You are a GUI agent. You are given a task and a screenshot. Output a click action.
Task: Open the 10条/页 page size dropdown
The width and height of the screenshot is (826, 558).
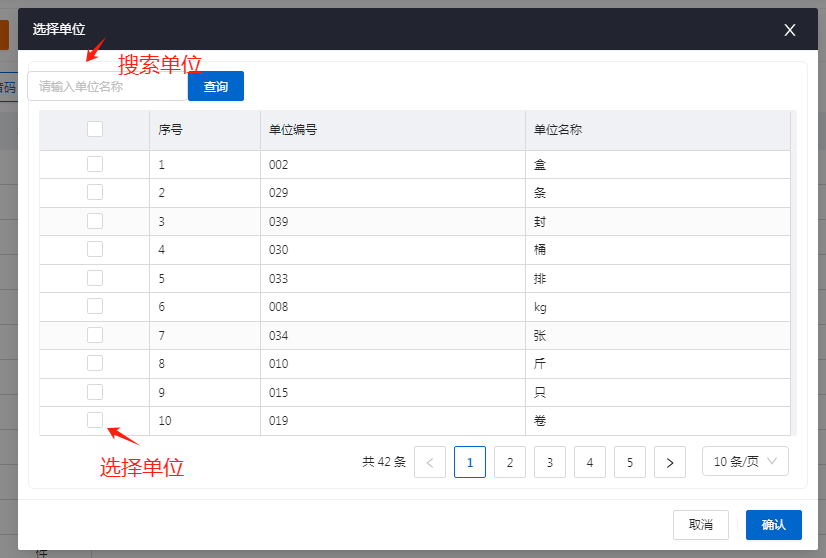coord(745,461)
